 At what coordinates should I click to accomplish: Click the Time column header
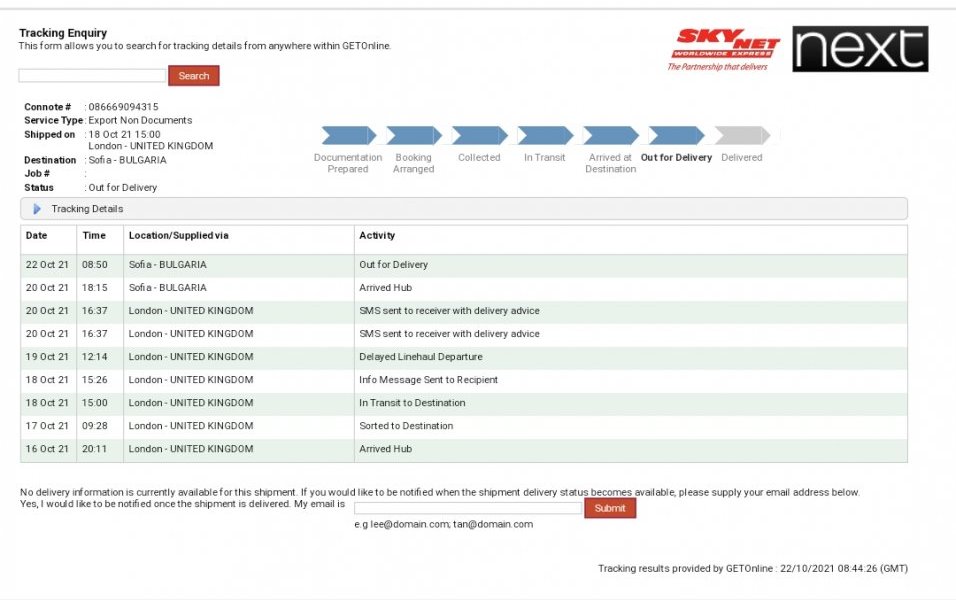coord(94,236)
